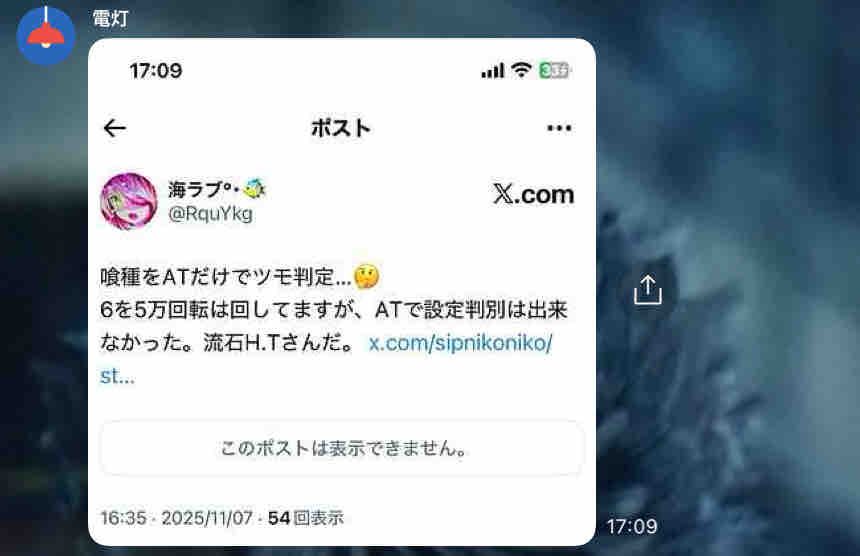
Task: Click the 16:35 · 2025/11/07 post timestamp
Action: pyautogui.click(x=178, y=518)
